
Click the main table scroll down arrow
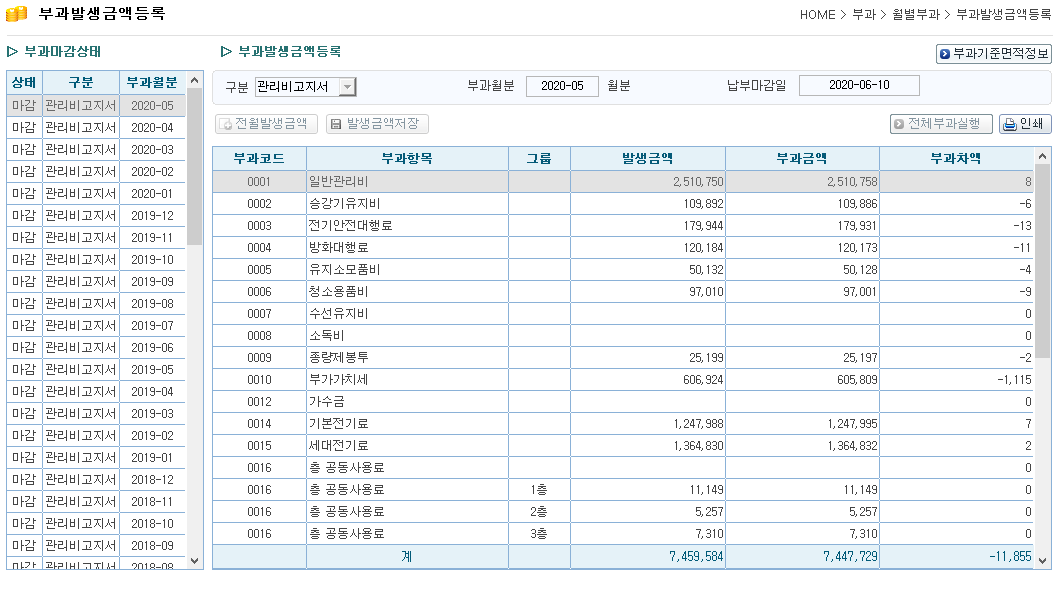(x=1042, y=561)
